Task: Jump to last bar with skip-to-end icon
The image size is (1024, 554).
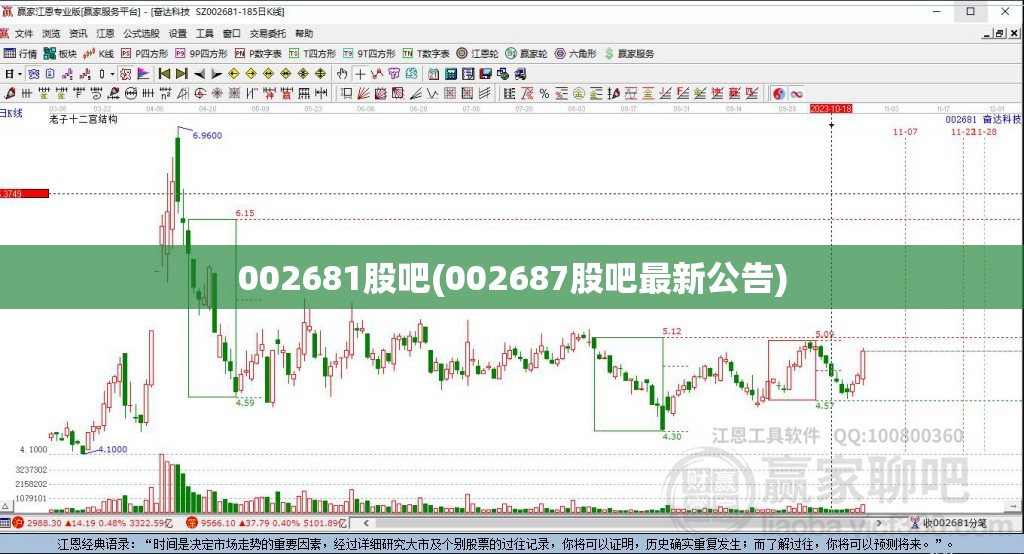Action: point(182,74)
